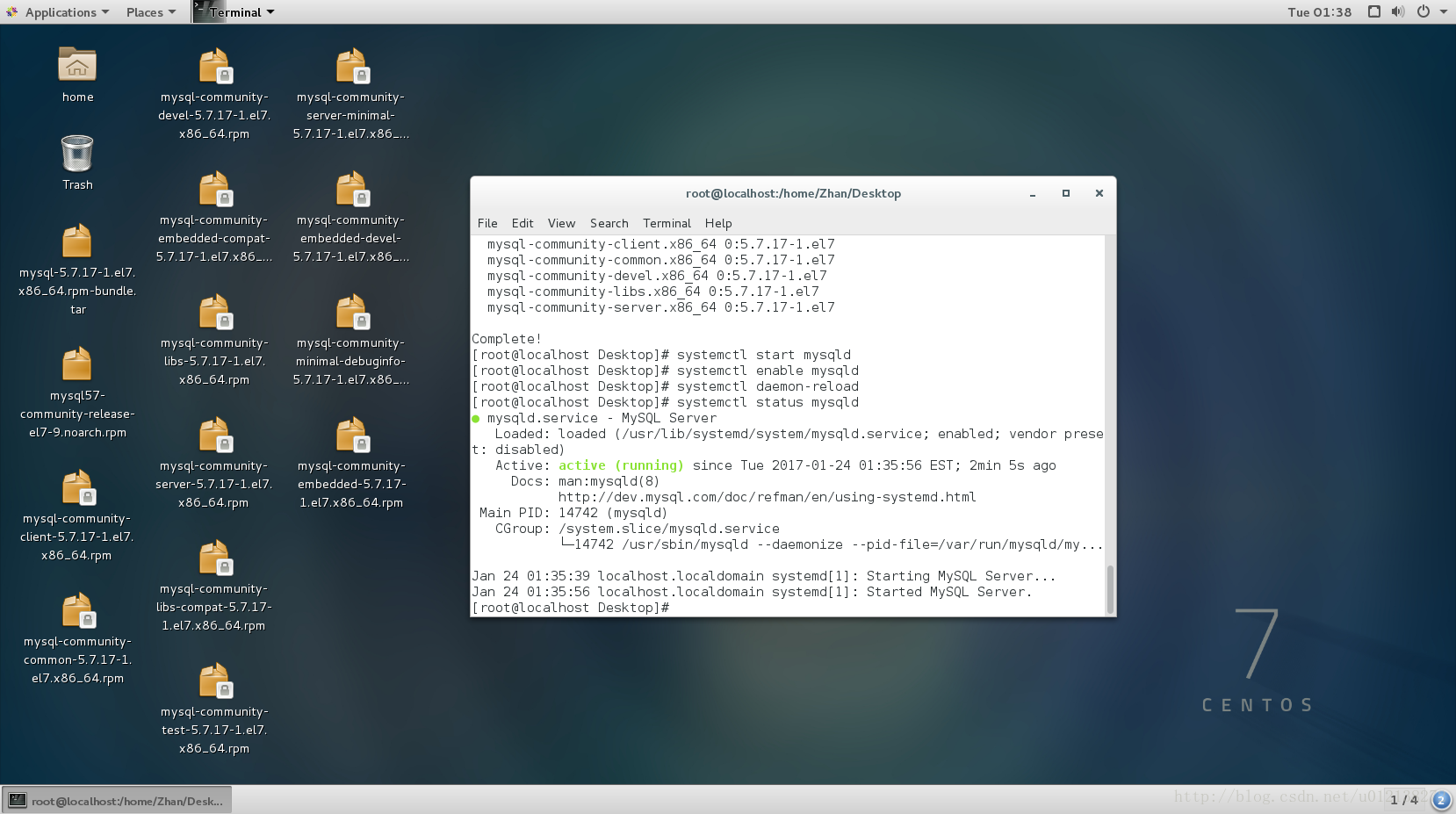Click 'Started MySQL Server.' log line

pos(752,592)
